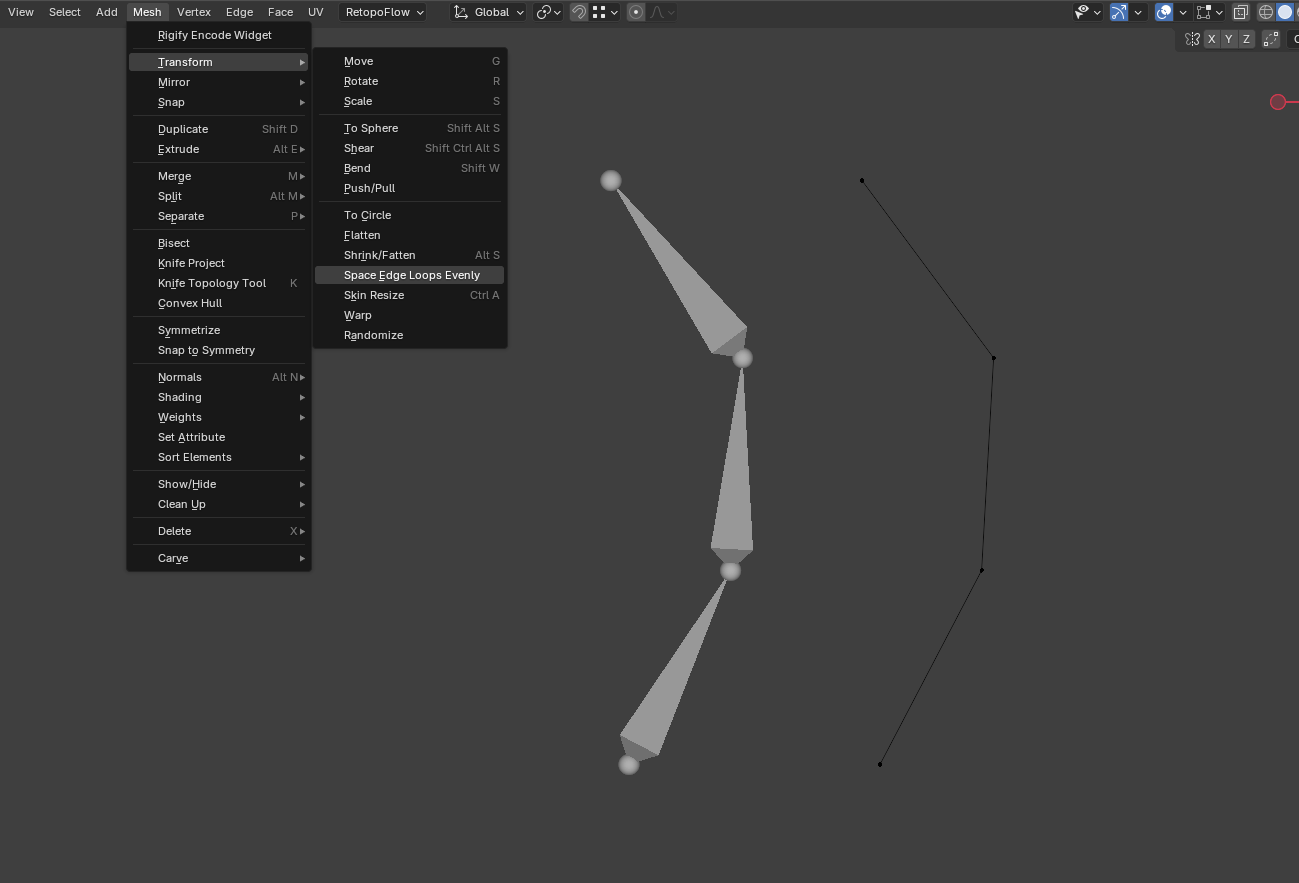Toggle topology mirror icon beside Z
Screen dimensions: 1299x883
click(x=1271, y=39)
